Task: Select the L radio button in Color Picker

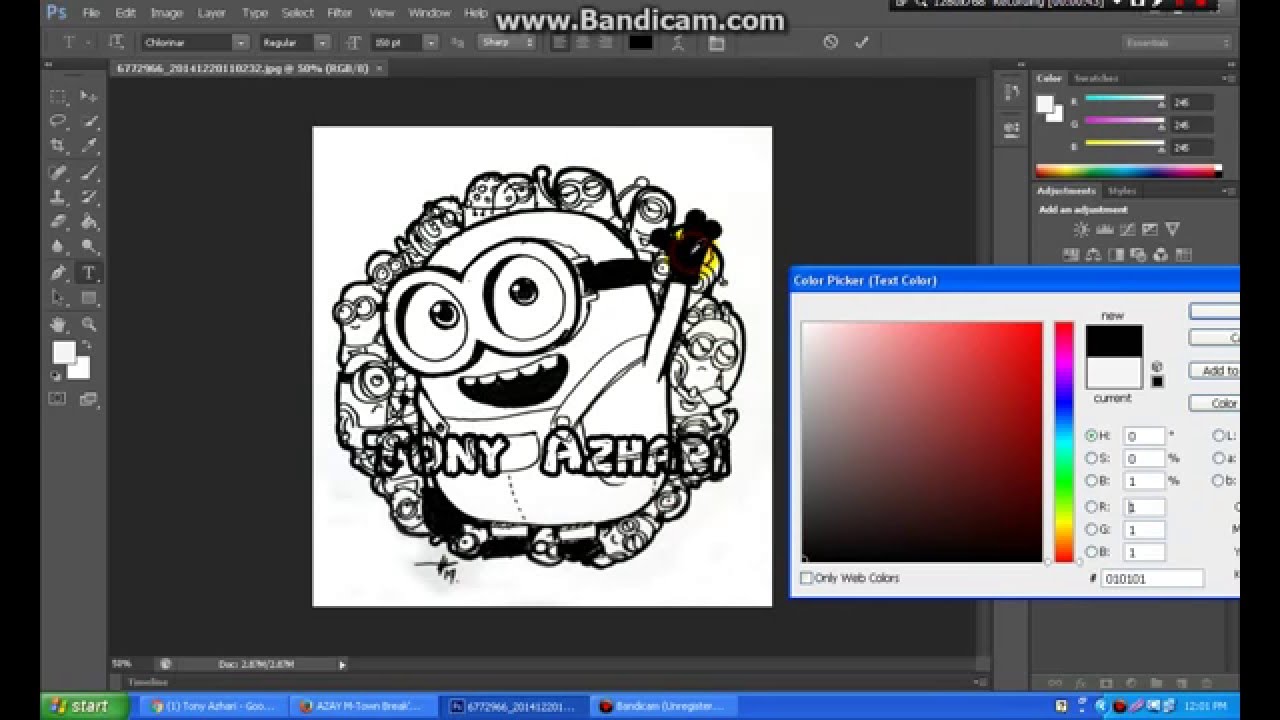Action: 1218,436
